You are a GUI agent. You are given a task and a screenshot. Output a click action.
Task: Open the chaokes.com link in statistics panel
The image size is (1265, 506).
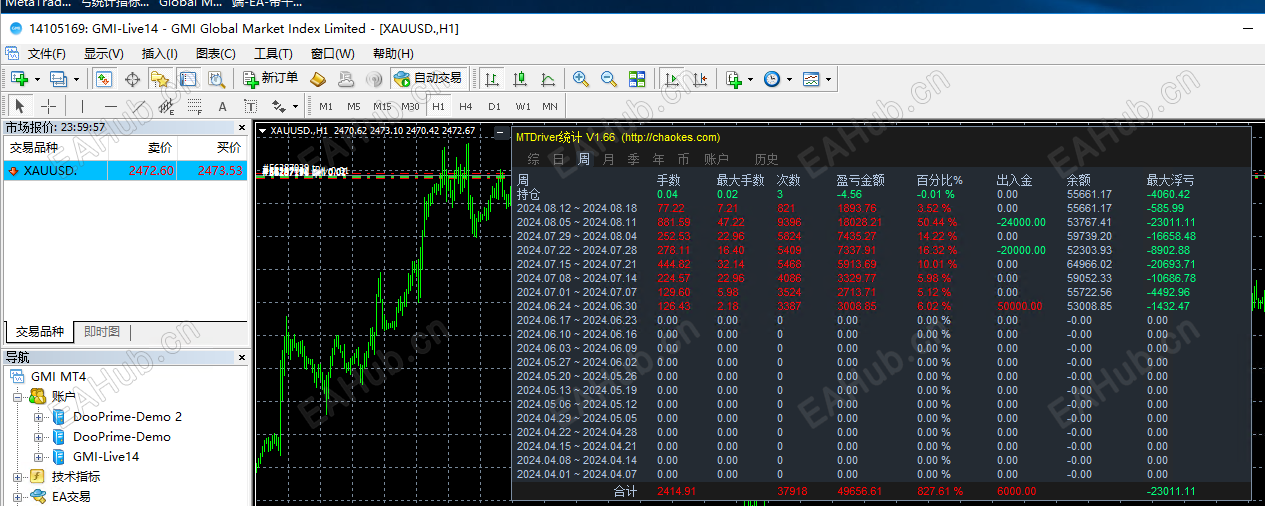670,137
